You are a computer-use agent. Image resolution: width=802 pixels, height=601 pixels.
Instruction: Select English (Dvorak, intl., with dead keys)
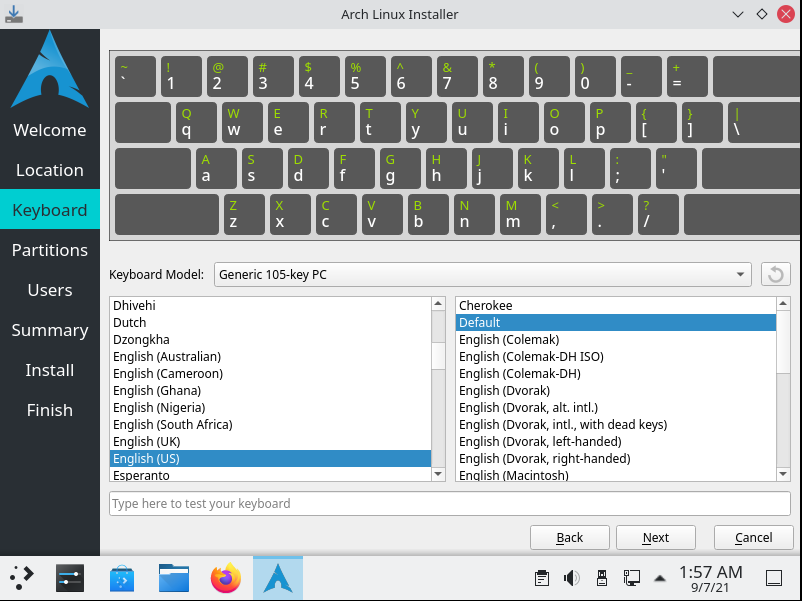pyautogui.click(x=616, y=425)
